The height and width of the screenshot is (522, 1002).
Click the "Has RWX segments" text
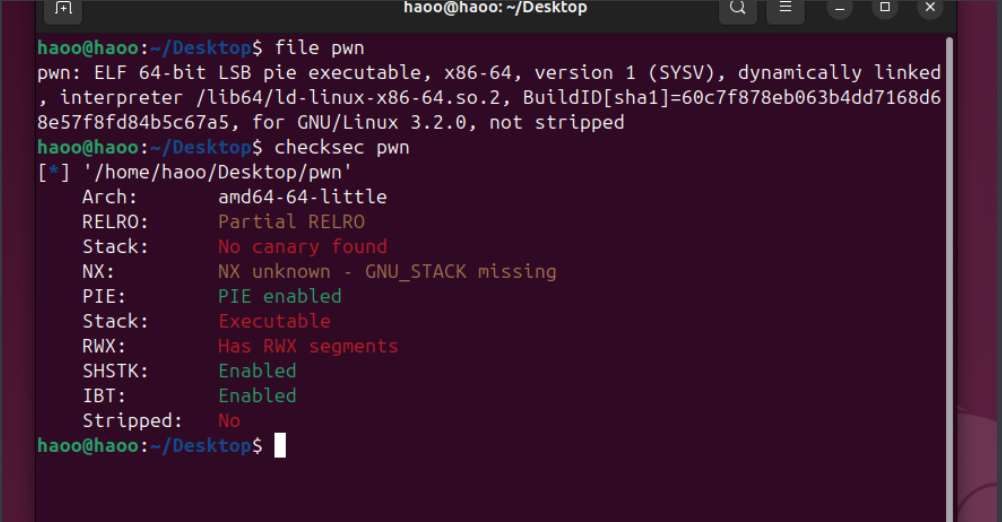308,347
